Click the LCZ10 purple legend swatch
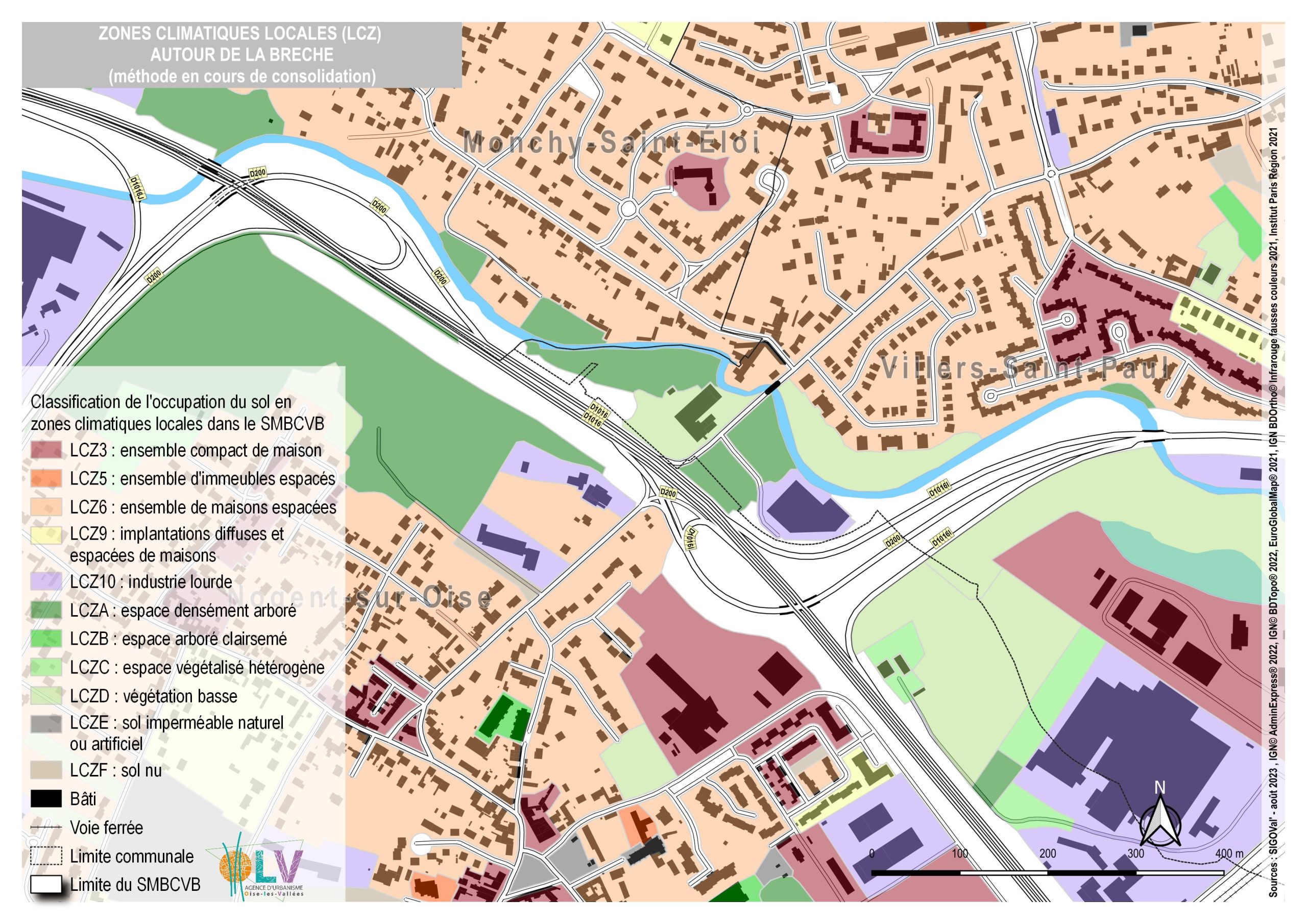This screenshot has height=924, width=1307. pos(46,581)
